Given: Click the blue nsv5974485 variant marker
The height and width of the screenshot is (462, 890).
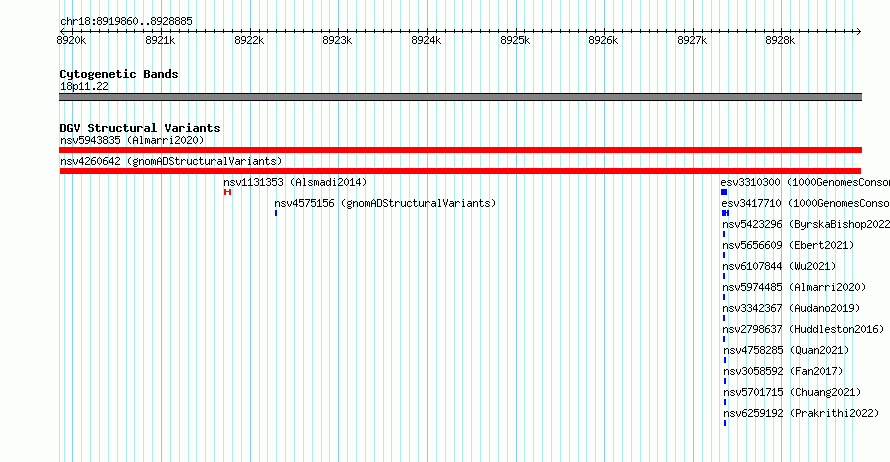Looking at the screenshot, I should [724, 297].
